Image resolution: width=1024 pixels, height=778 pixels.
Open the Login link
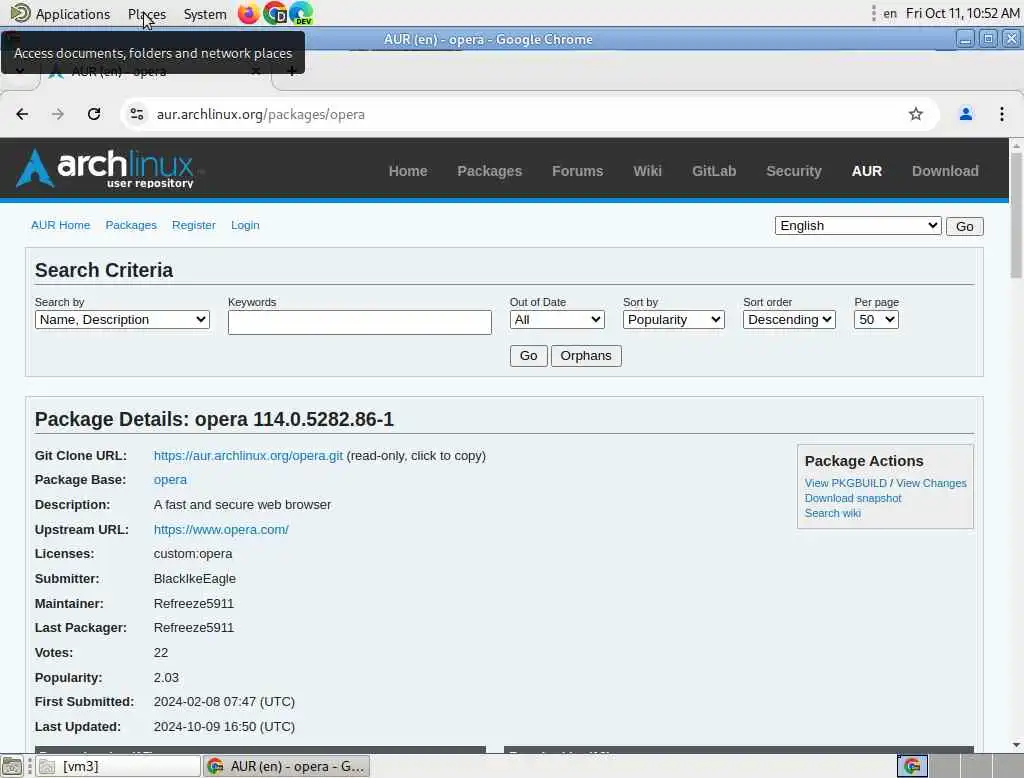click(245, 225)
